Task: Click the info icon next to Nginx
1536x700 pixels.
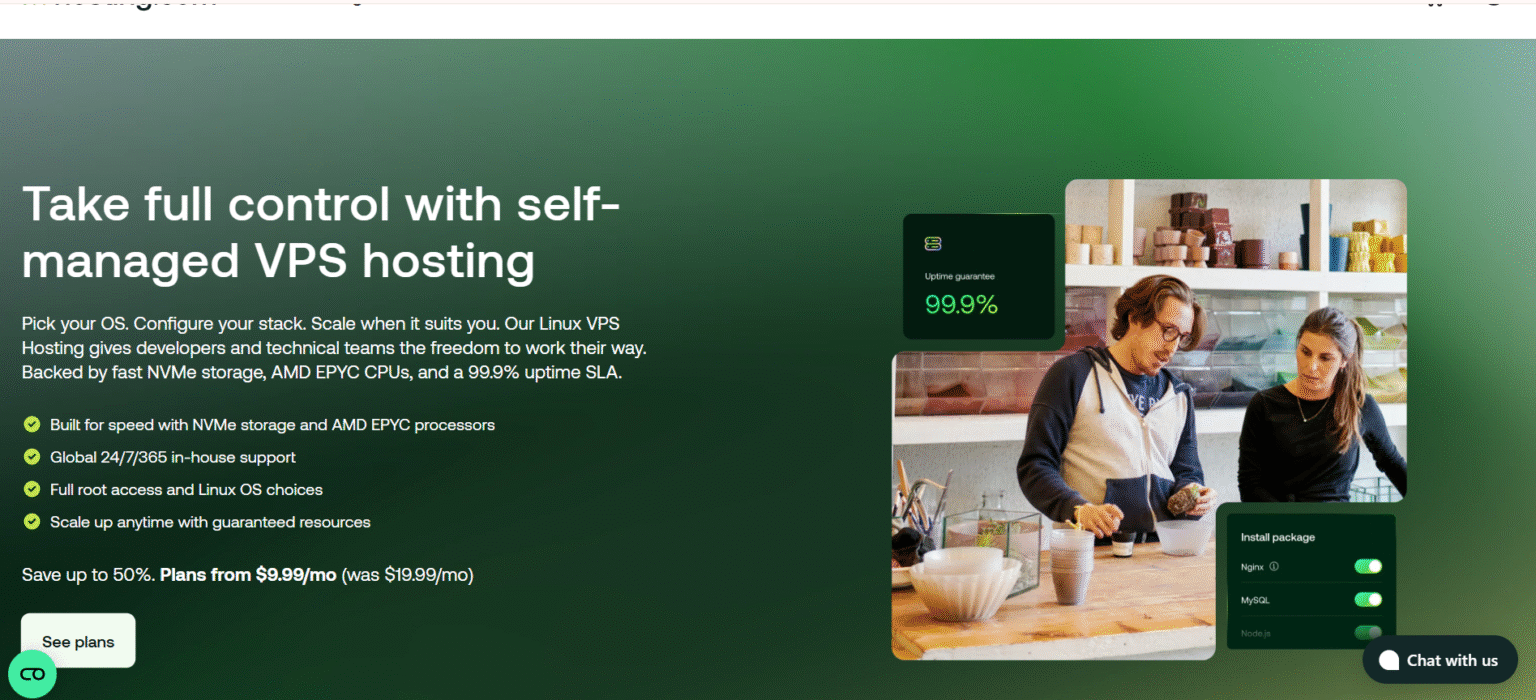Action: [x=1274, y=567]
